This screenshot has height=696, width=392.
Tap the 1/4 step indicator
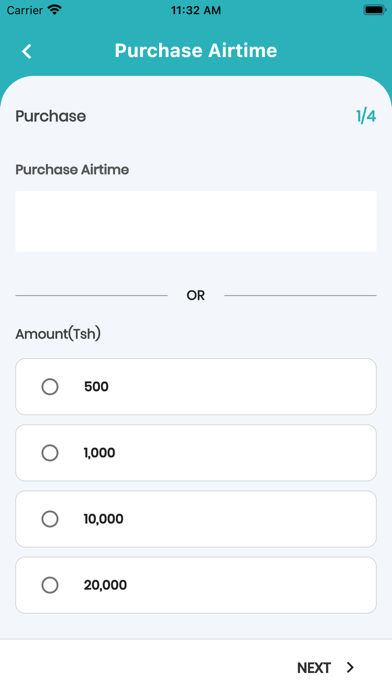366,116
